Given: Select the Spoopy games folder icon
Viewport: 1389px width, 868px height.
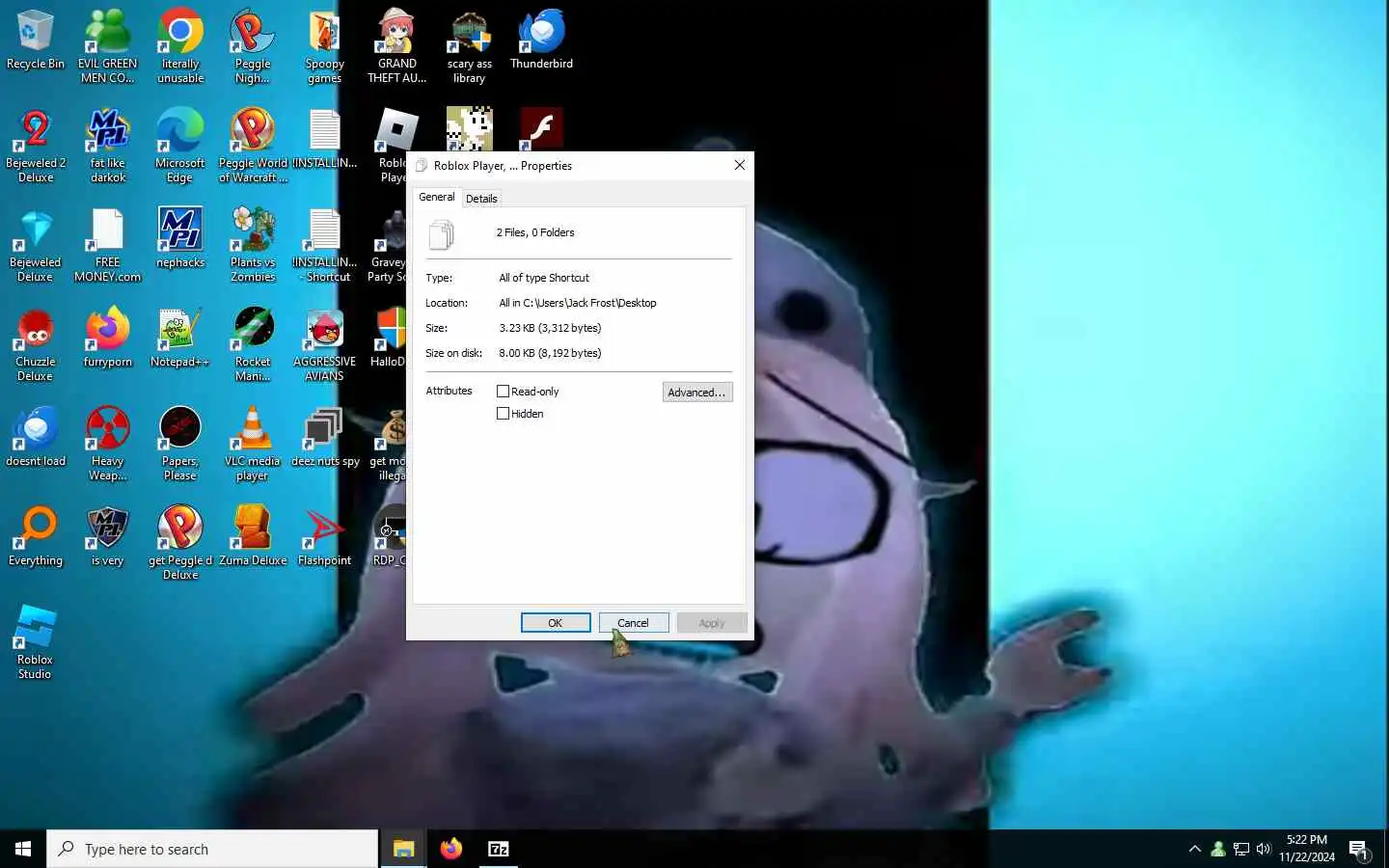Looking at the screenshot, I should (x=325, y=46).
